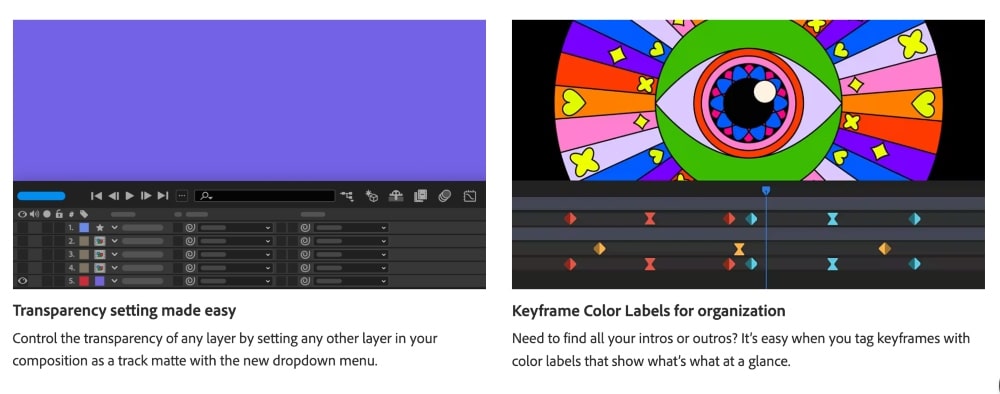Open the three-dots options button beside playback controls
This screenshot has width=1000, height=394.
182,196
